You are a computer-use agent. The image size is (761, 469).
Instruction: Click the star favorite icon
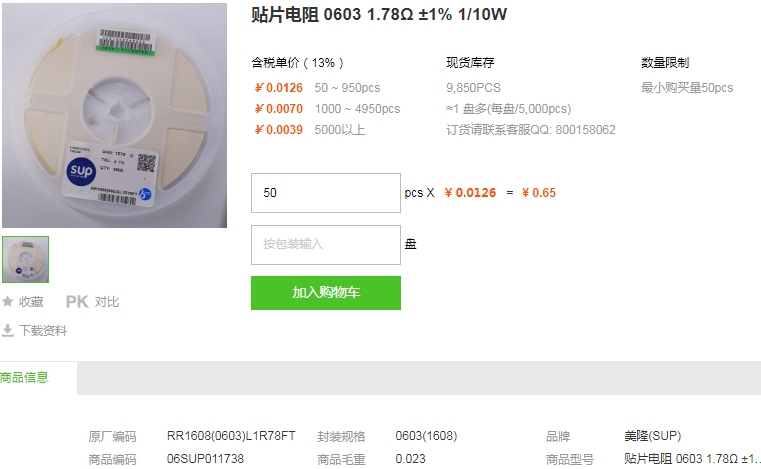pos(7,302)
